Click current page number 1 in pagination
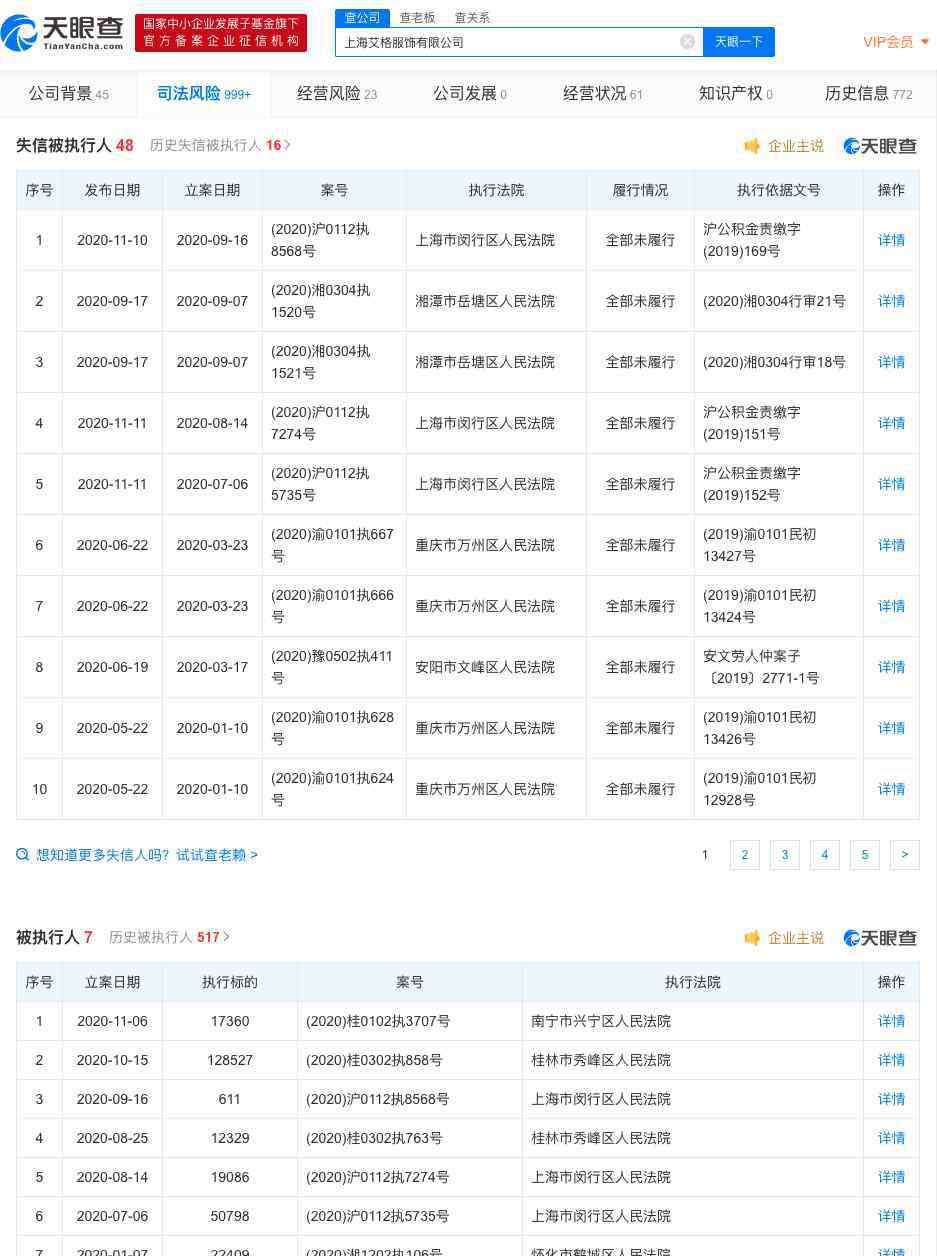Image resolution: width=937 pixels, height=1256 pixels. point(705,855)
